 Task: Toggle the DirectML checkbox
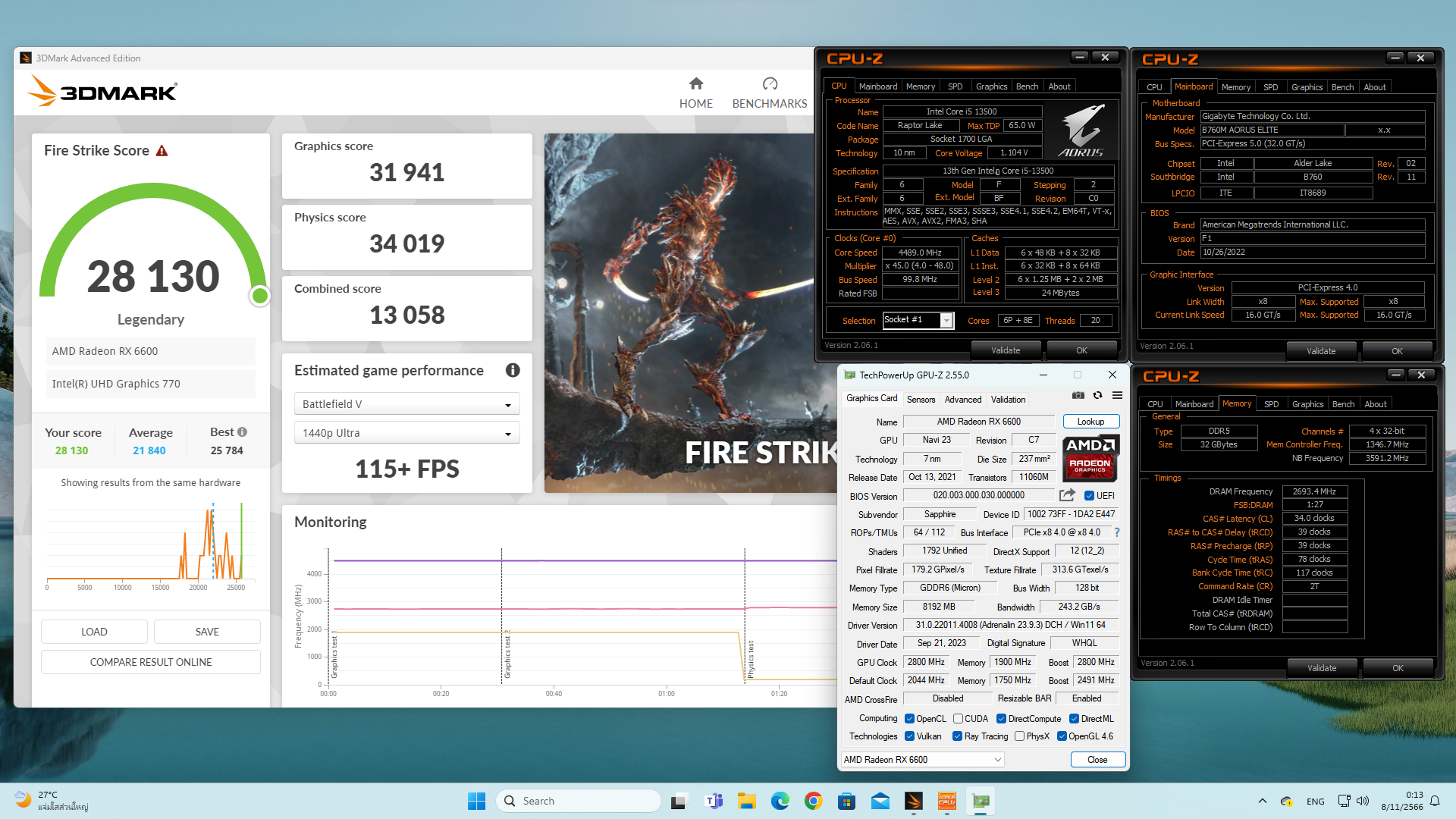pos(1074,719)
